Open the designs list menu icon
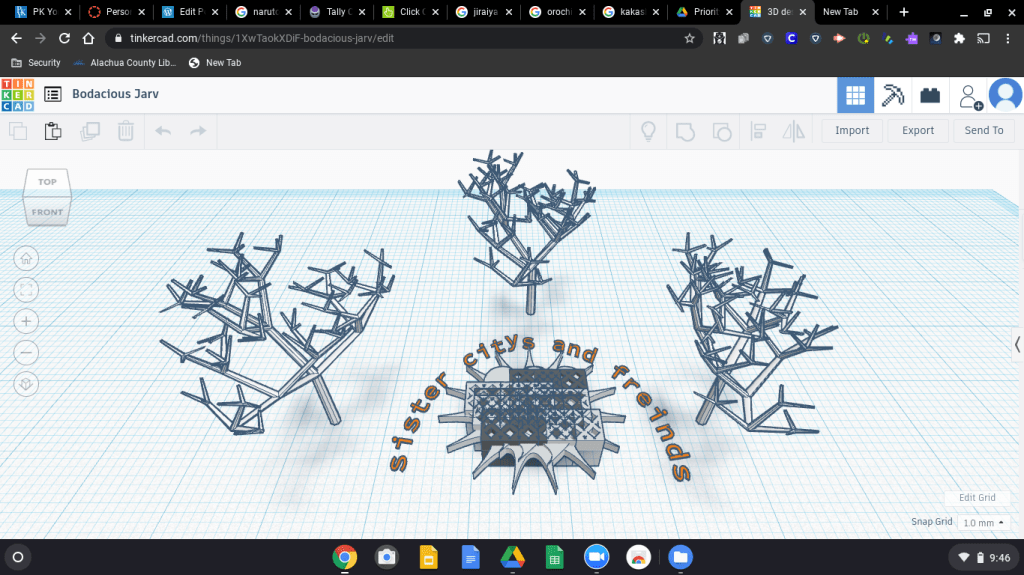This screenshot has height=575, width=1024. (x=52, y=94)
